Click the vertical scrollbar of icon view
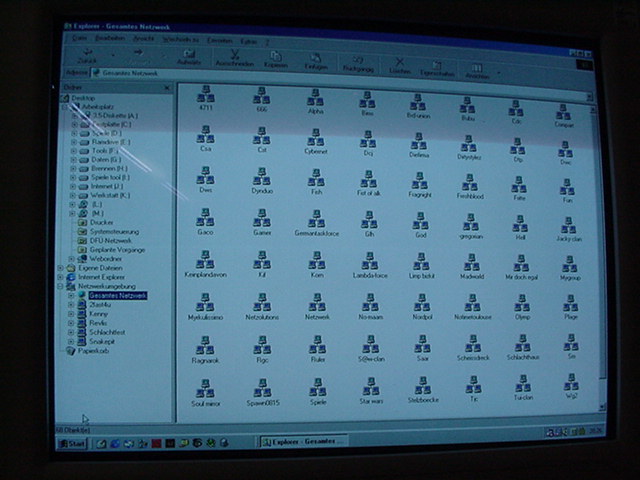Image resolution: width=640 pixels, height=480 pixels. pyautogui.click(x=599, y=257)
